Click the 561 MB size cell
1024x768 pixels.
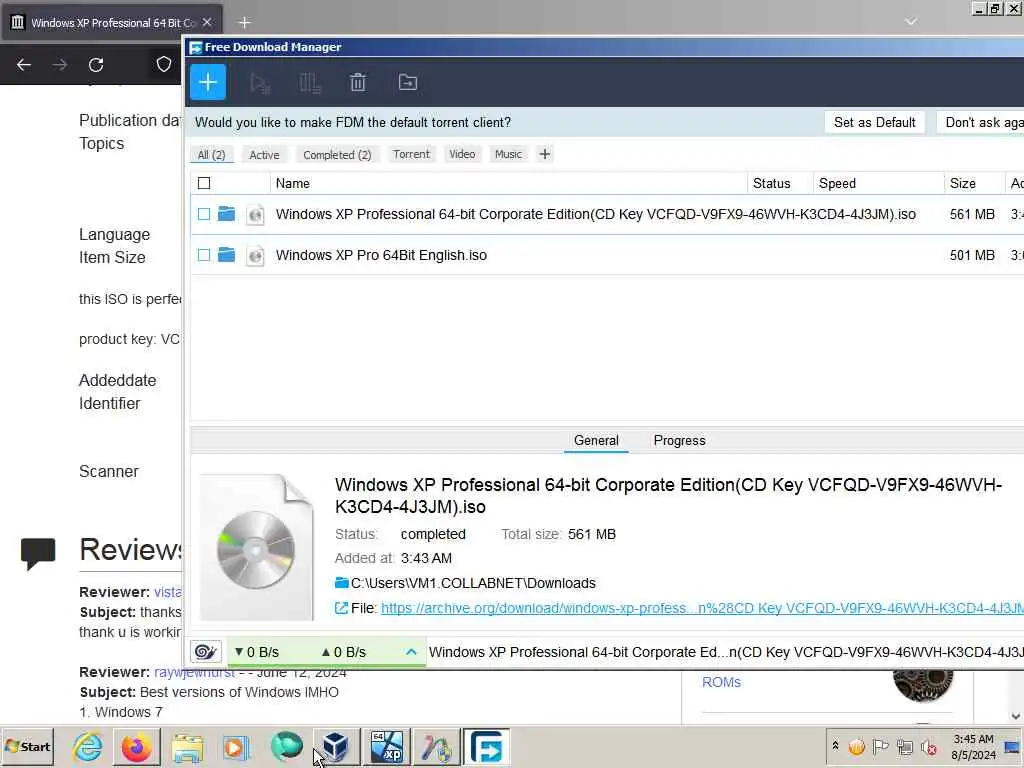[972, 214]
